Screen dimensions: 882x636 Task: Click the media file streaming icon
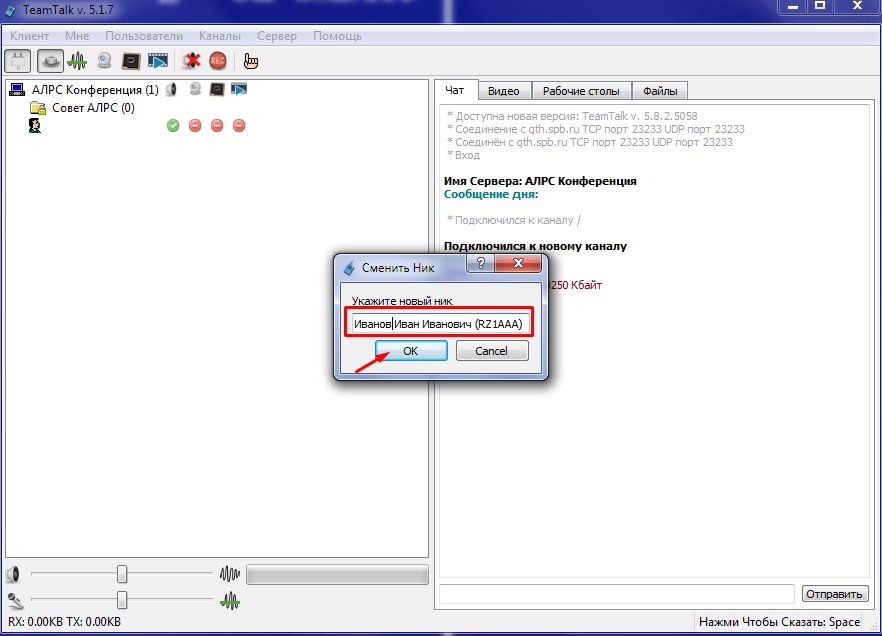coord(158,61)
